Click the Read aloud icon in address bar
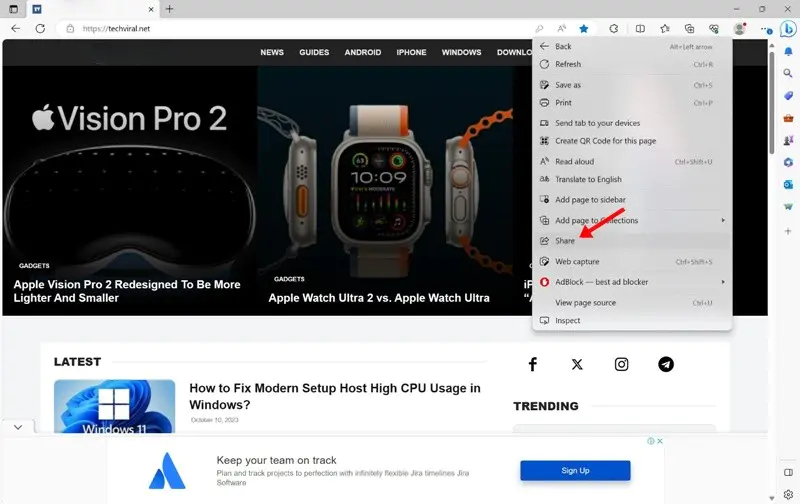800x504 pixels. tap(561, 29)
